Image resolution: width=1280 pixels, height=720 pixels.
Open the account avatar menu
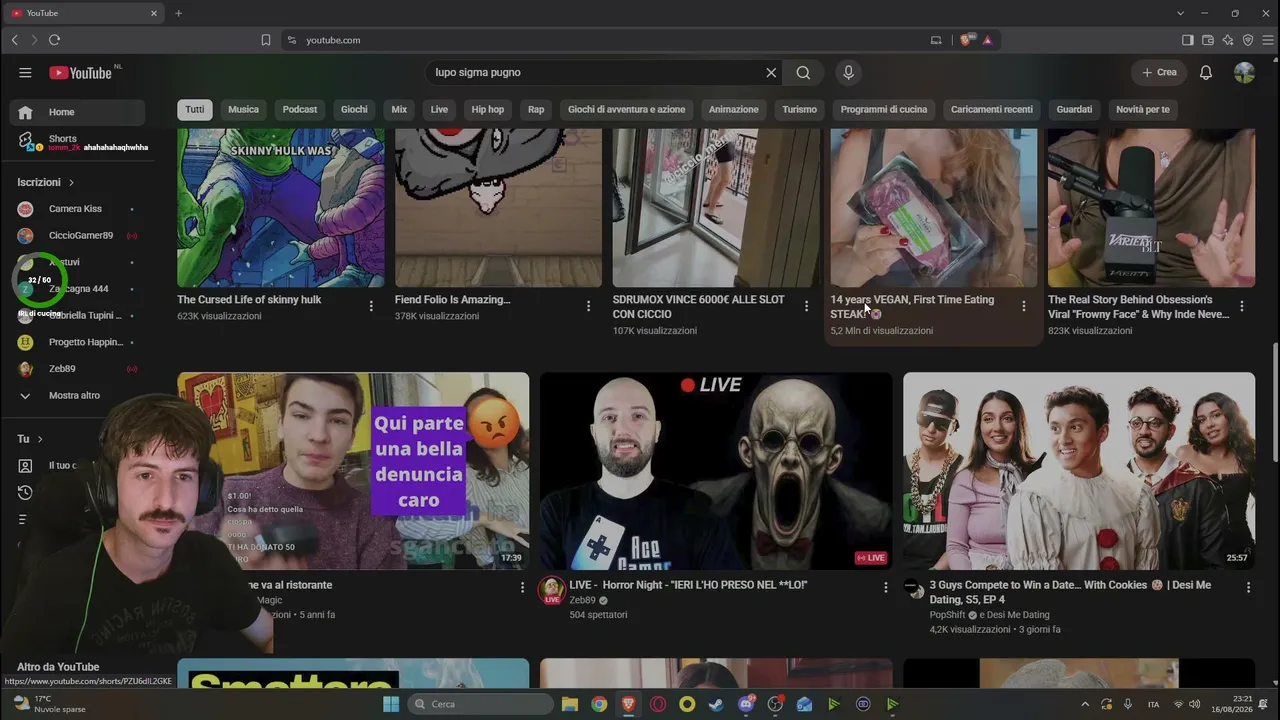pyautogui.click(x=1244, y=72)
